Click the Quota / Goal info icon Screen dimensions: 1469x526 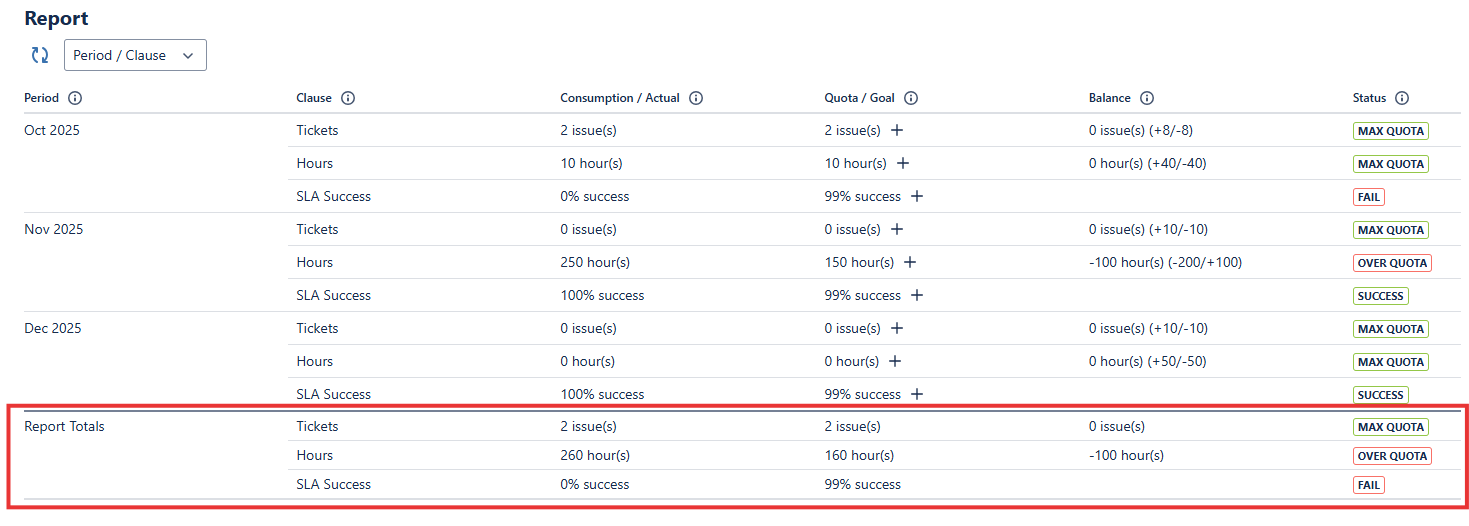[911, 98]
